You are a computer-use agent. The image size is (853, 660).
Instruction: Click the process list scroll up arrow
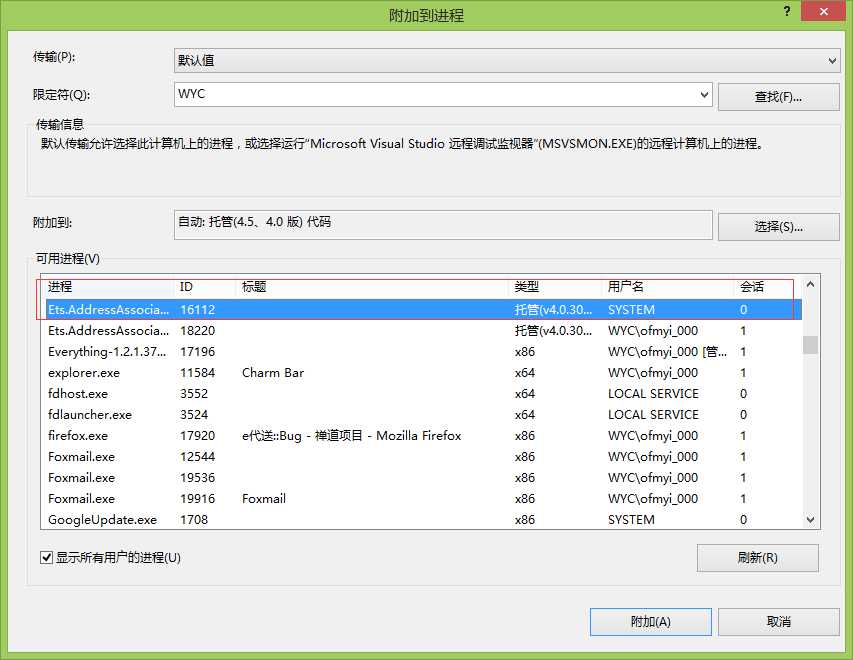pyautogui.click(x=810, y=284)
